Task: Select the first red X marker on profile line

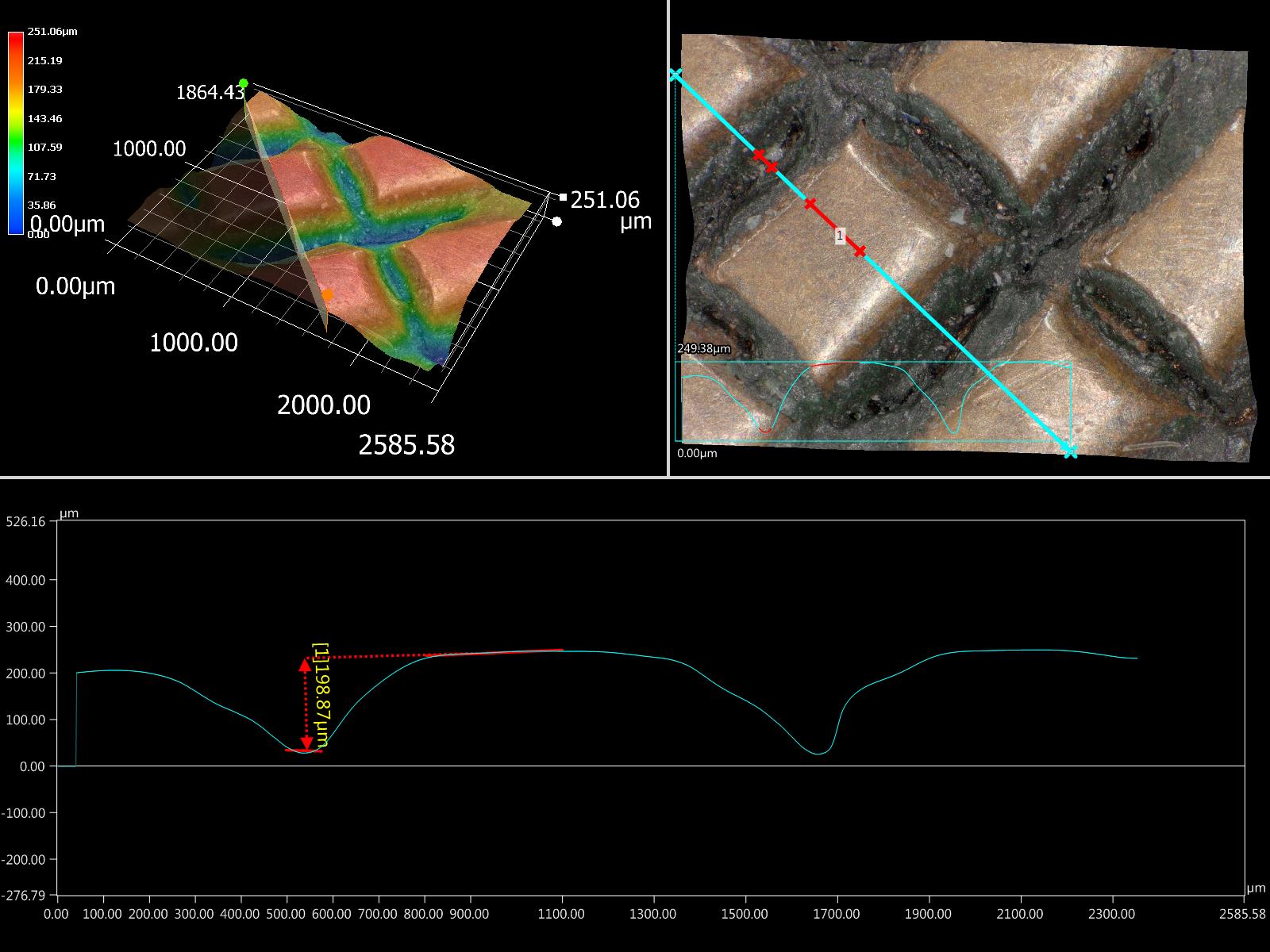Action: tap(758, 155)
